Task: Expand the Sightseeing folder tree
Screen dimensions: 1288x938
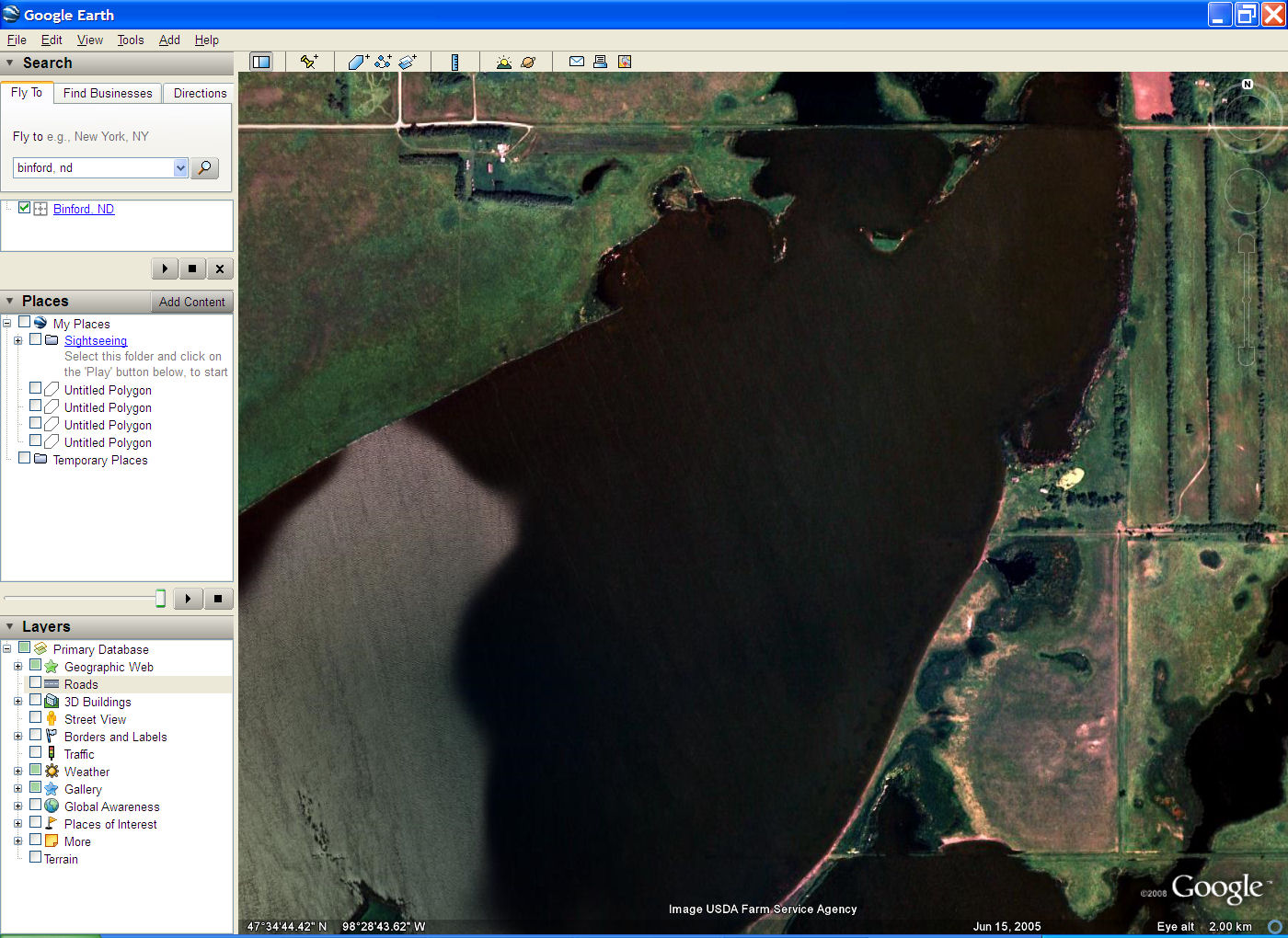Action: pos(17,340)
